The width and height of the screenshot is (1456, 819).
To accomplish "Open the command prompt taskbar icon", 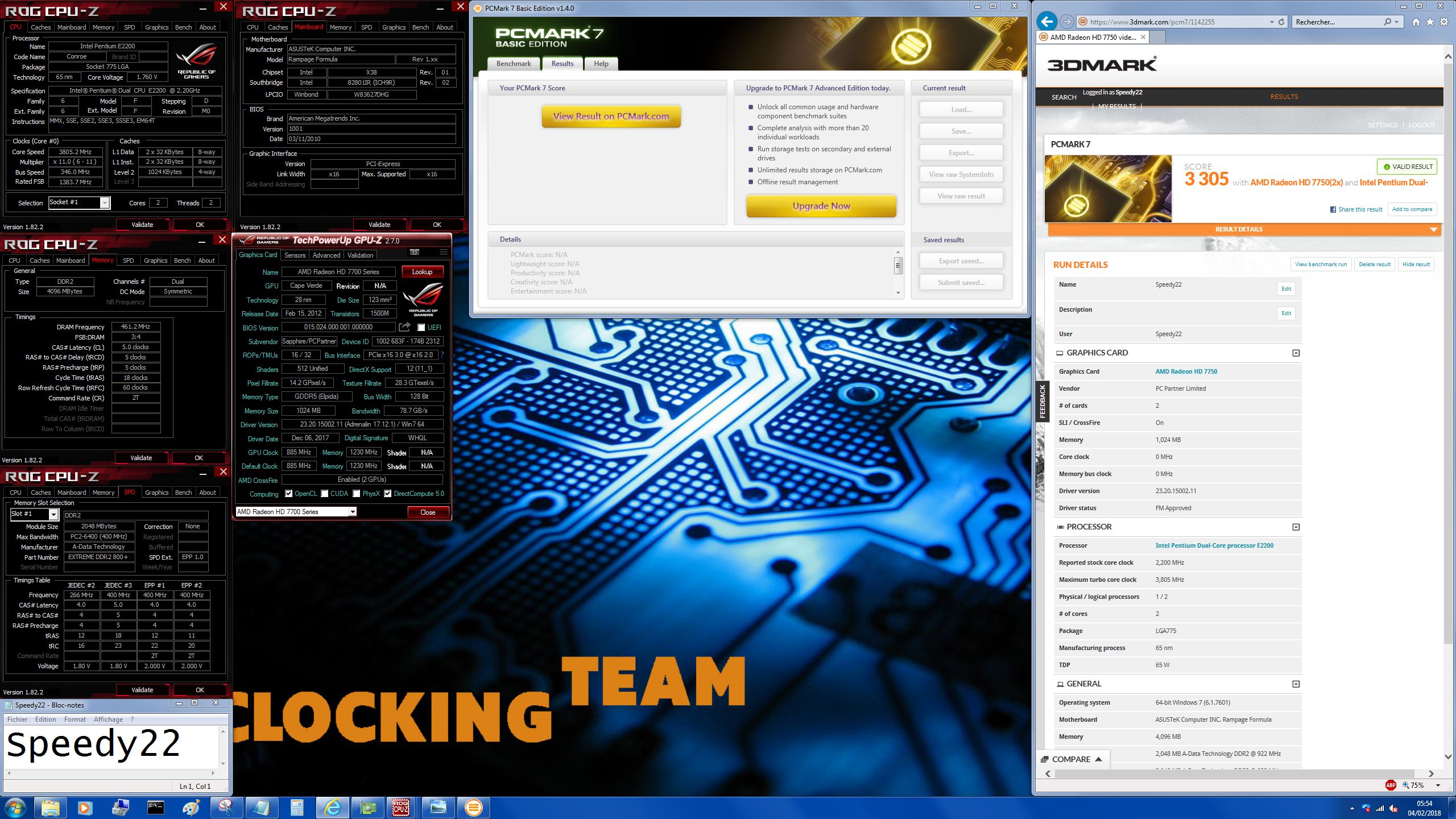I will point(155,808).
